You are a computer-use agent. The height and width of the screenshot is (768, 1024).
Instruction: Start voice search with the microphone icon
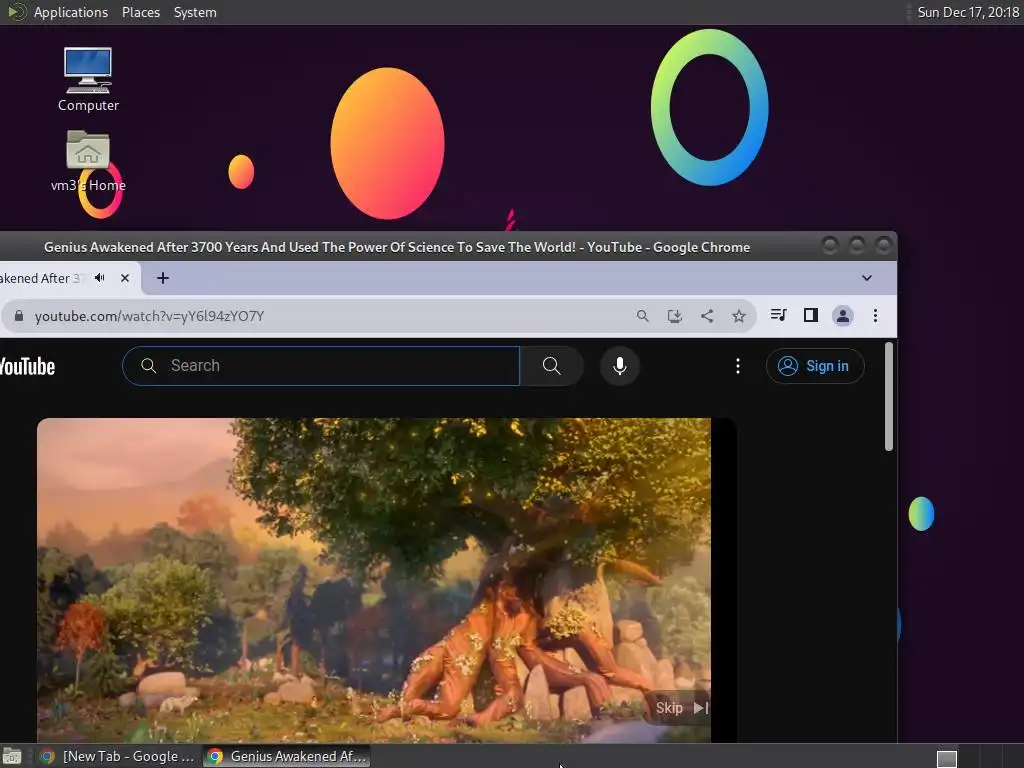[x=620, y=366]
